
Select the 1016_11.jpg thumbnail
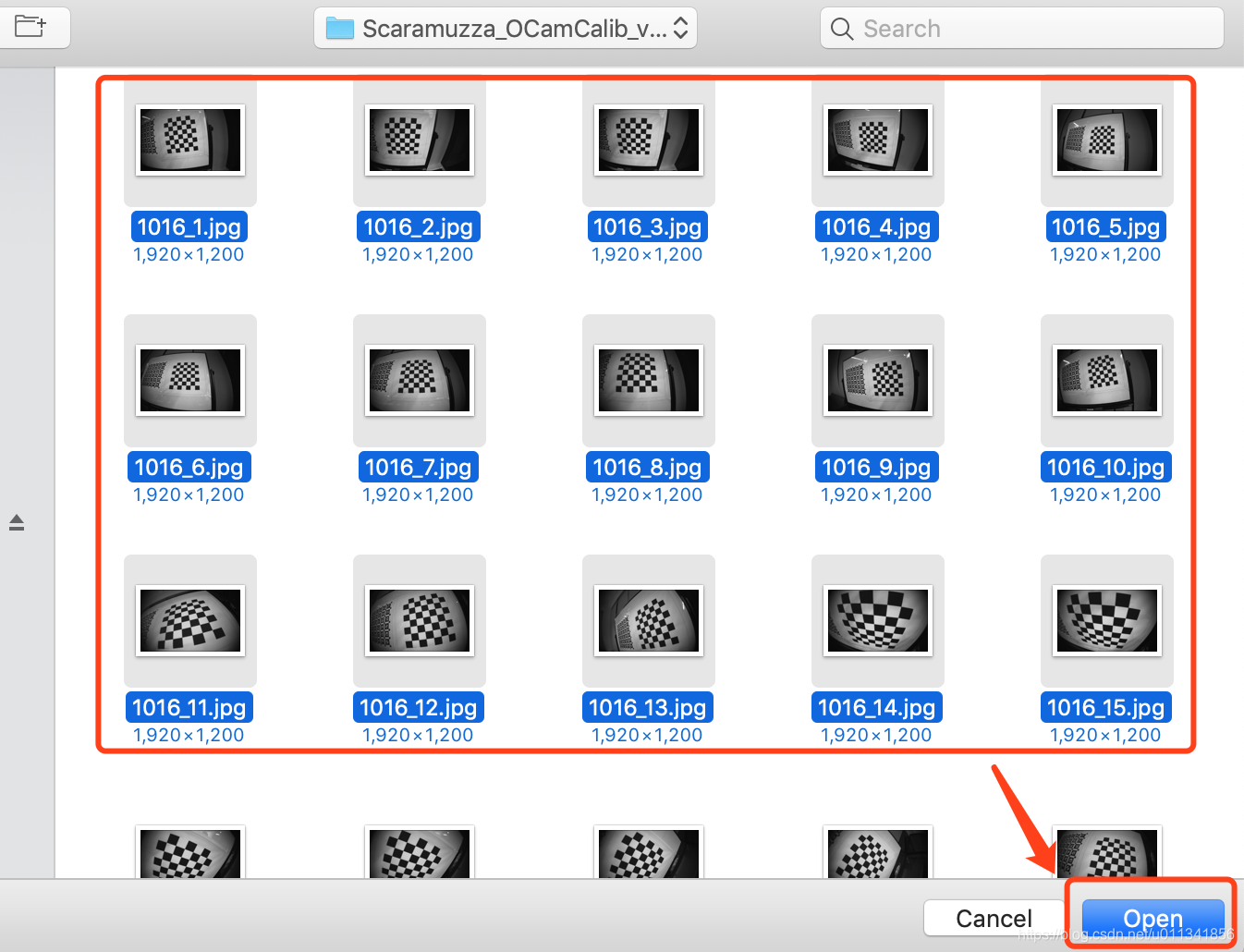[x=190, y=620]
